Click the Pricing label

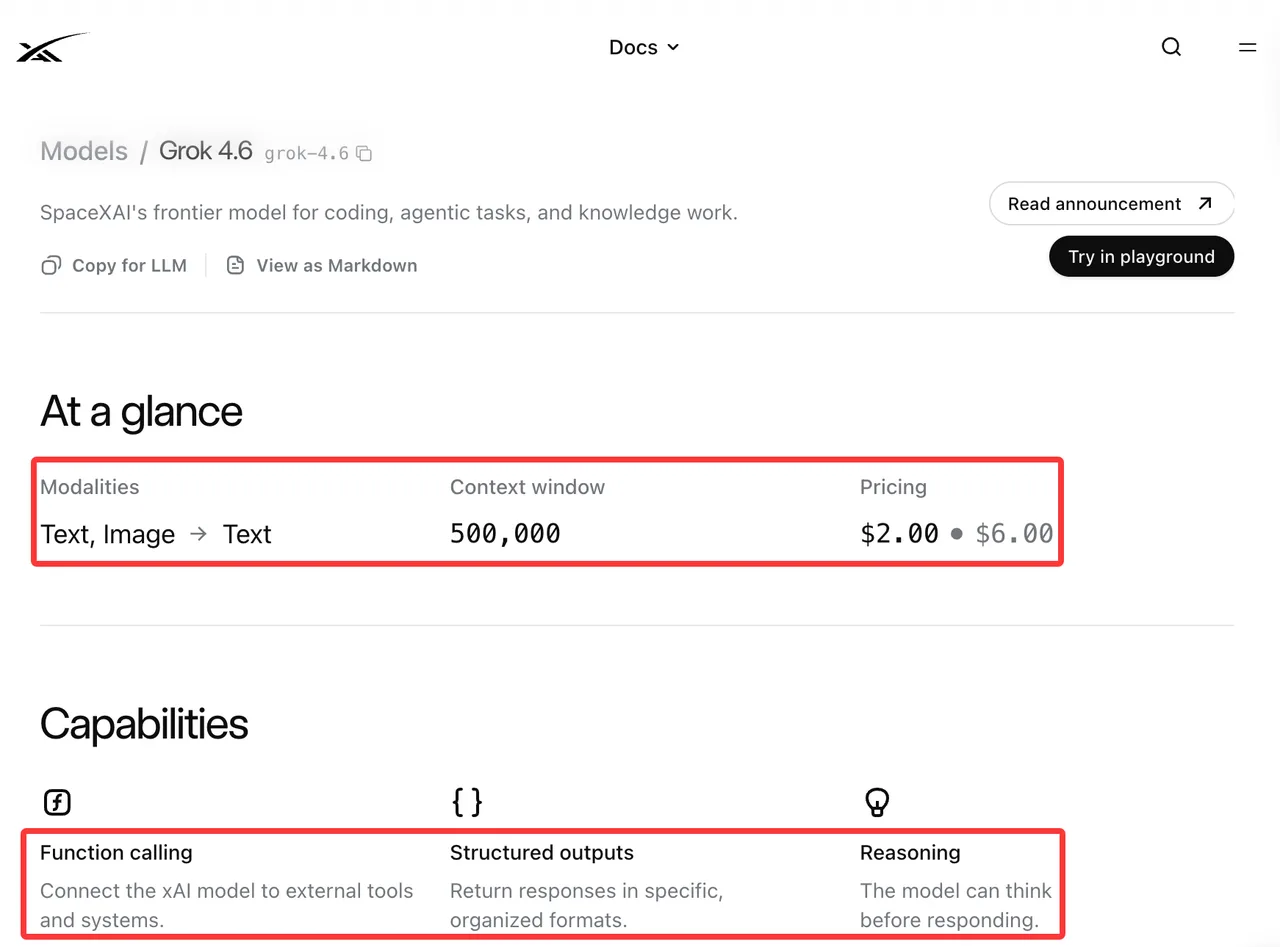(893, 487)
